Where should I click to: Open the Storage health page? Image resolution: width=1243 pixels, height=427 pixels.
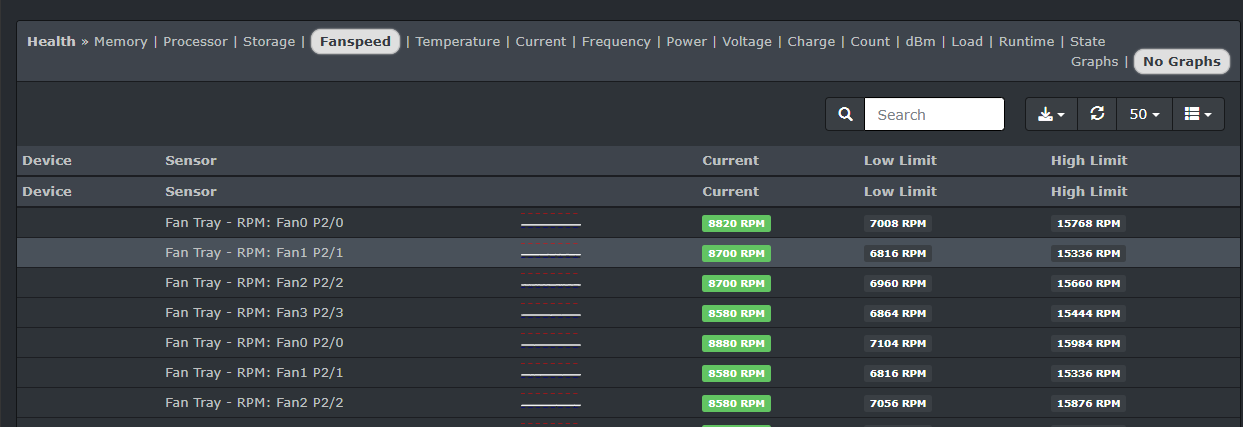click(x=269, y=41)
